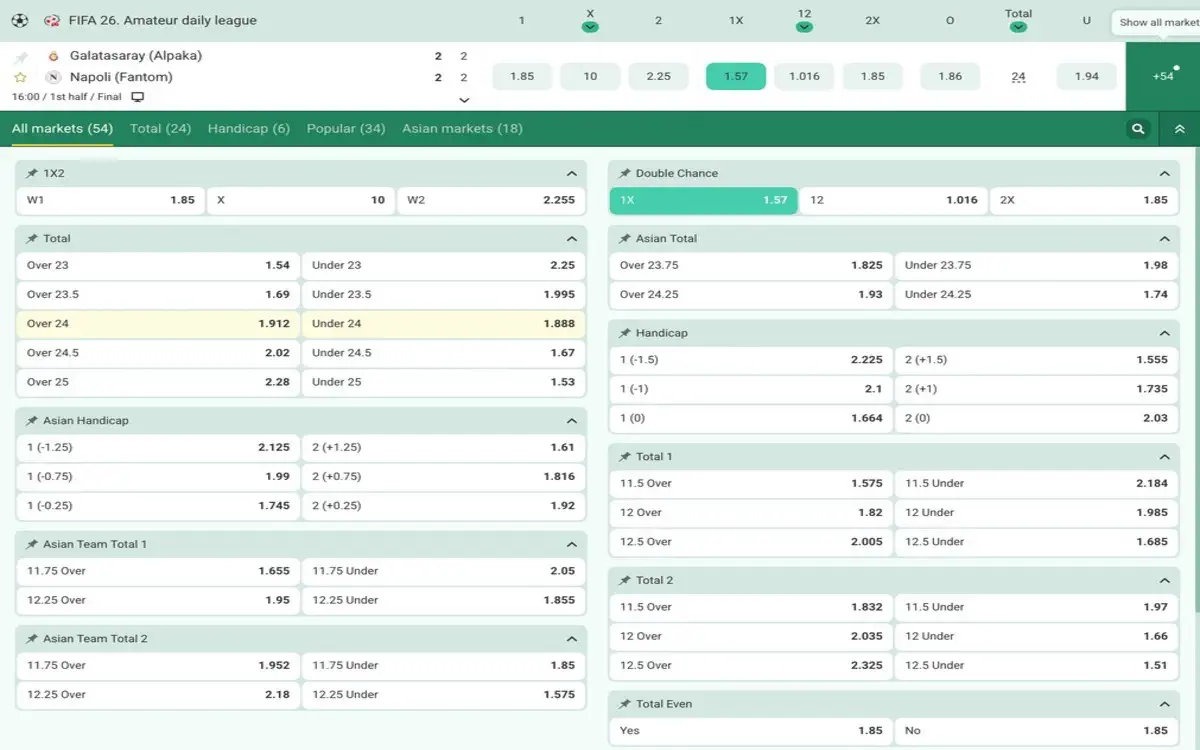This screenshot has height=750, width=1200.
Task: Collapse the Asian Team Total 2 section
Action: pyautogui.click(x=572, y=638)
